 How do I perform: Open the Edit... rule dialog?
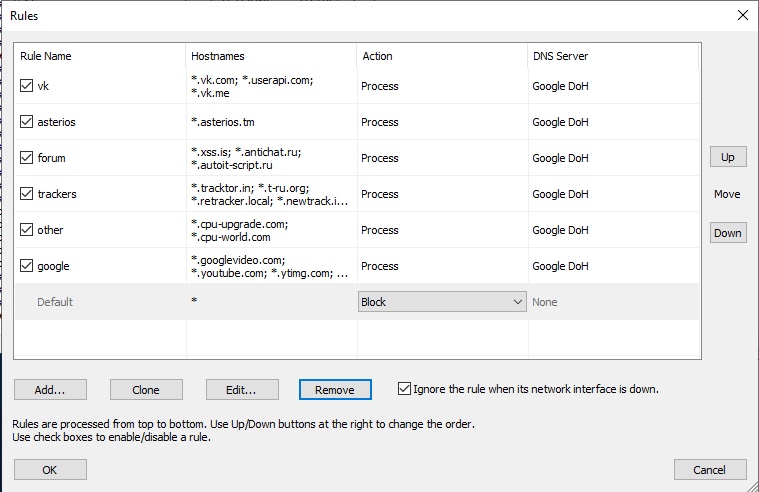tap(241, 389)
